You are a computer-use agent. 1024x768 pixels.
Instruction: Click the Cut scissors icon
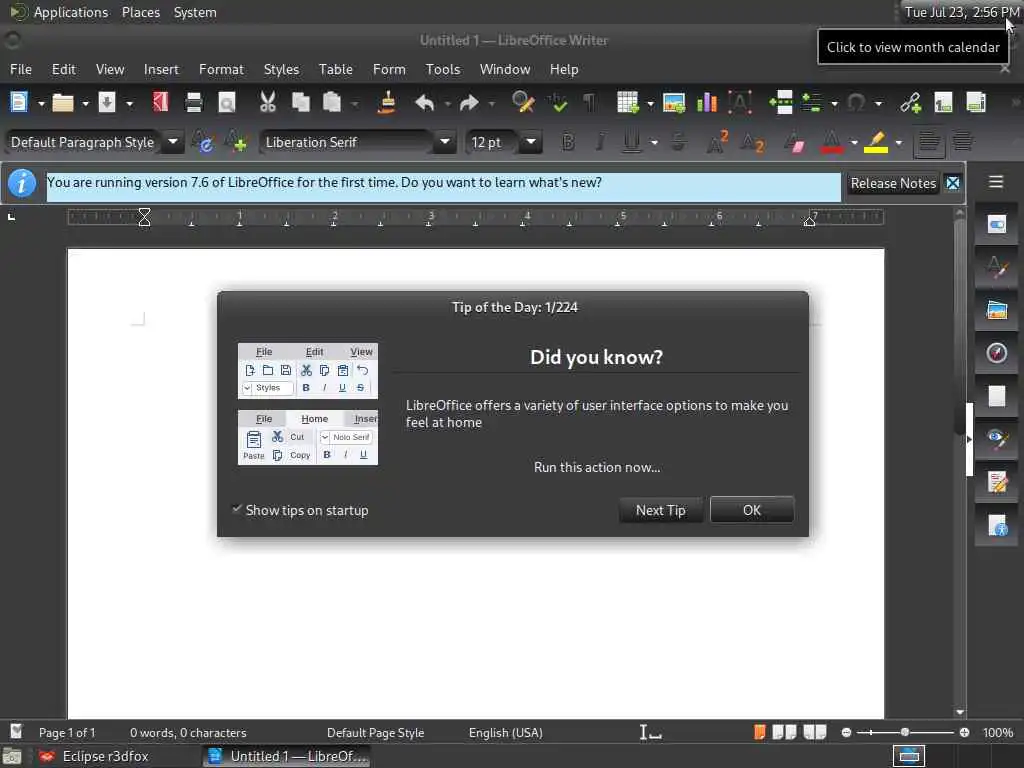tap(268, 103)
